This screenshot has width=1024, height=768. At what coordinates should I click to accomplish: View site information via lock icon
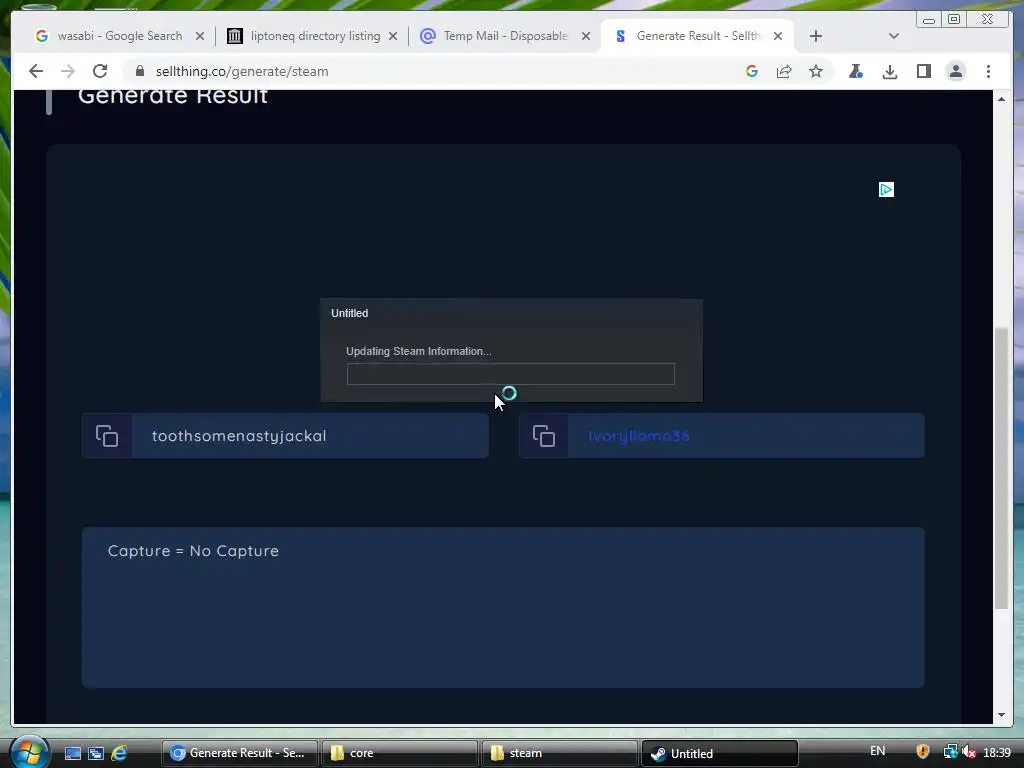point(140,71)
